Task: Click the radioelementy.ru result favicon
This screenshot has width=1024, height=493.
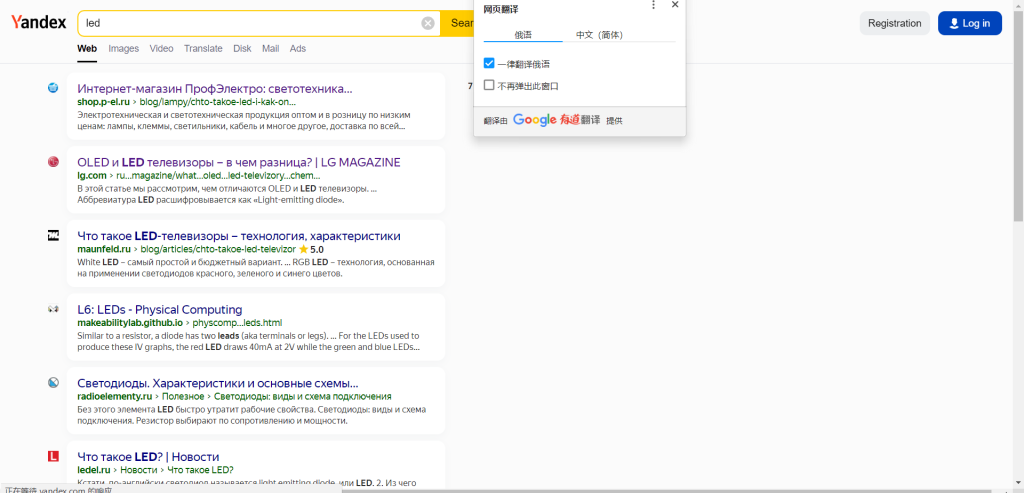Action: pyautogui.click(x=53, y=383)
